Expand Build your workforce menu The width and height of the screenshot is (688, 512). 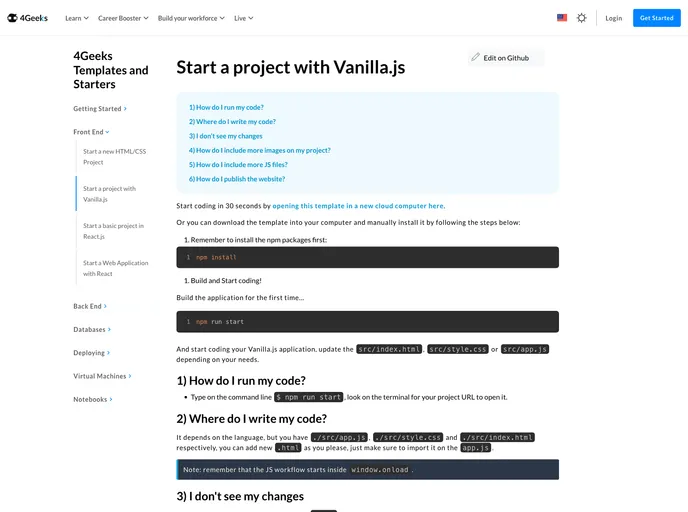click(x=191, y=18)
